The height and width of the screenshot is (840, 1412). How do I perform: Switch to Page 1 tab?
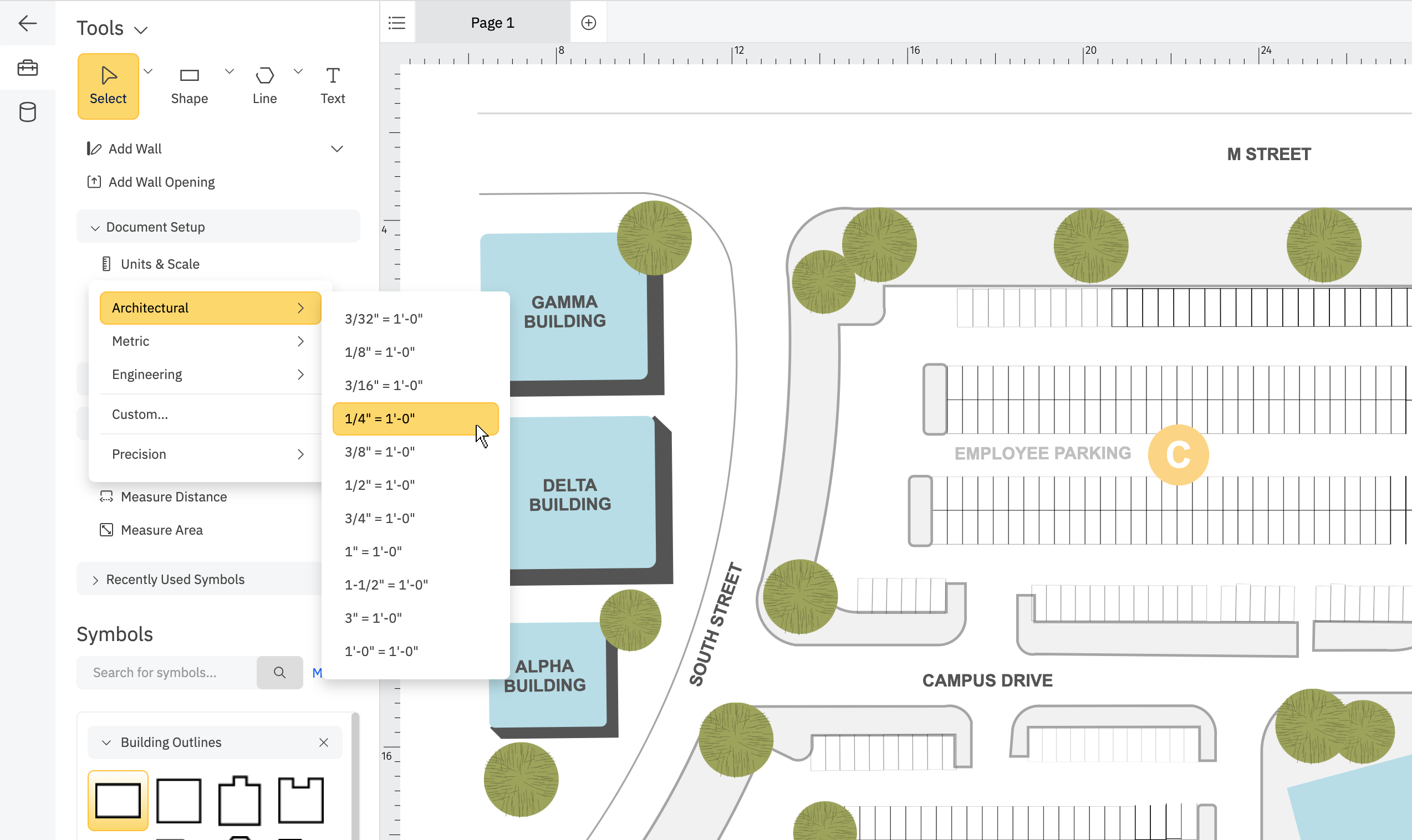tap(491, 22)
